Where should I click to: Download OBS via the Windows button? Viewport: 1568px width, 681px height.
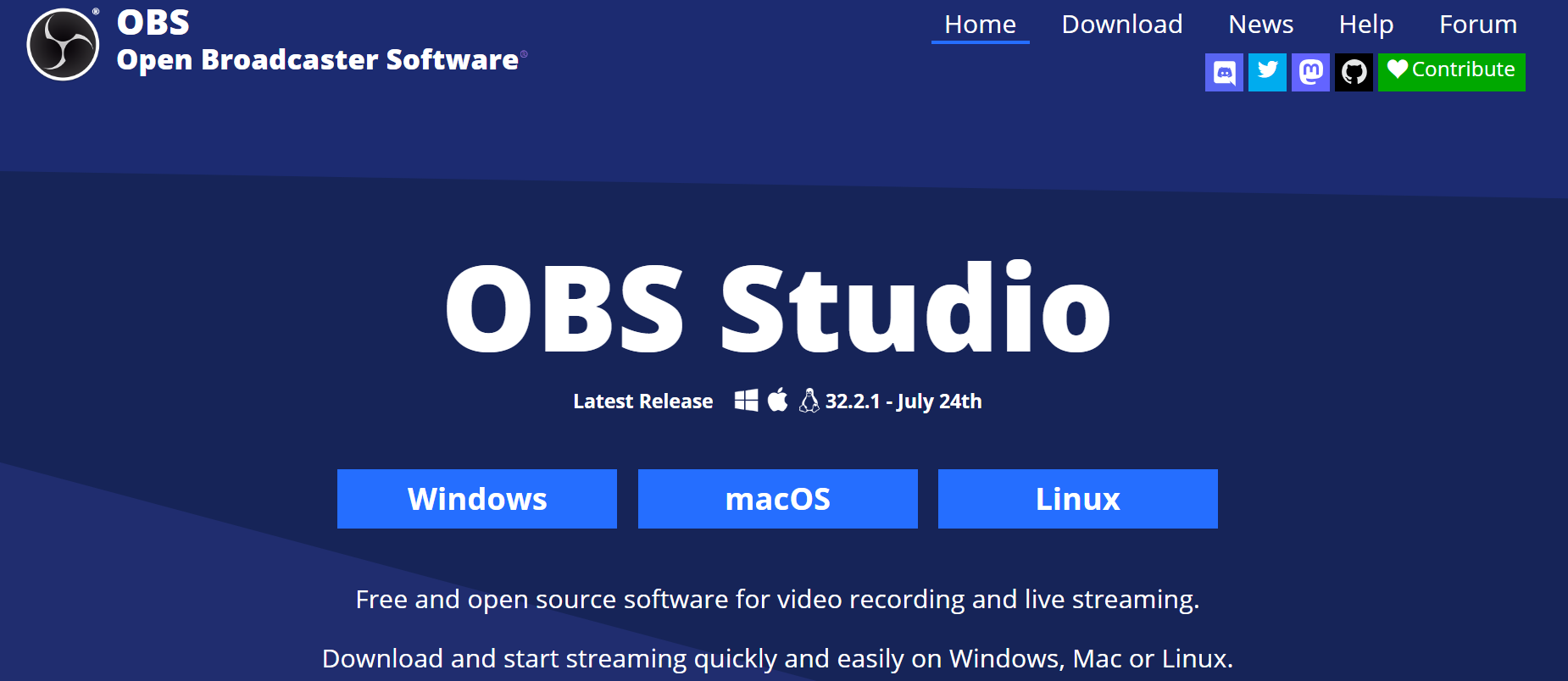point(477,499)
